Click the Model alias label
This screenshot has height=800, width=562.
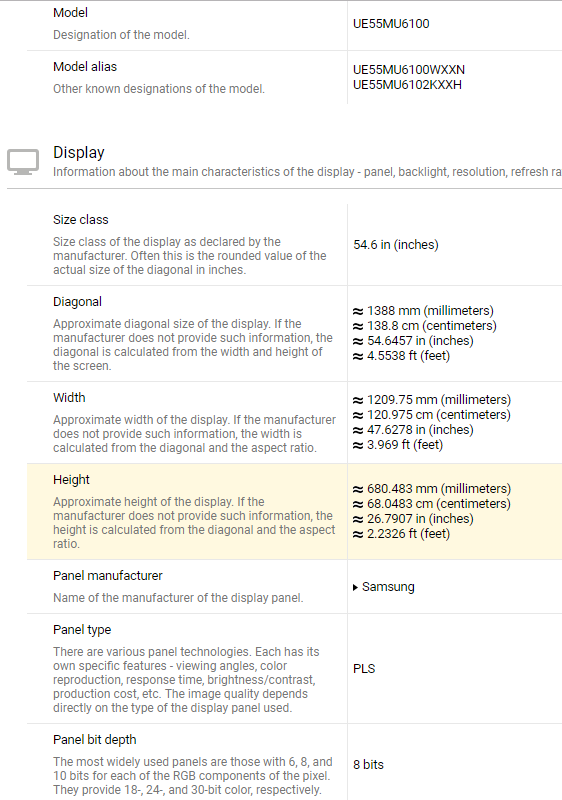coord(85,66)
